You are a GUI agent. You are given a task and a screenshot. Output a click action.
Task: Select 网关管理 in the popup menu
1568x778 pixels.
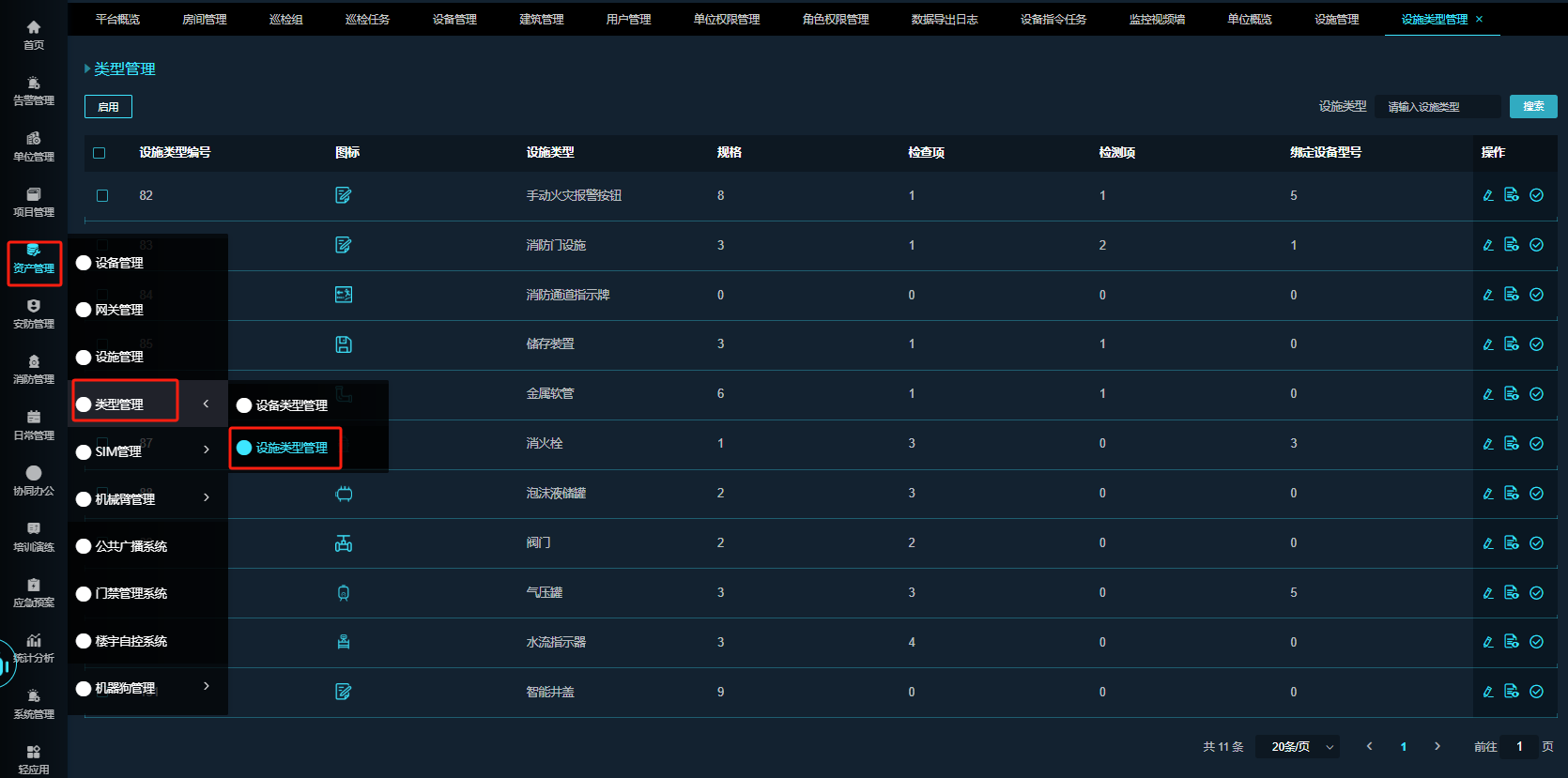(x=119, y=310)
